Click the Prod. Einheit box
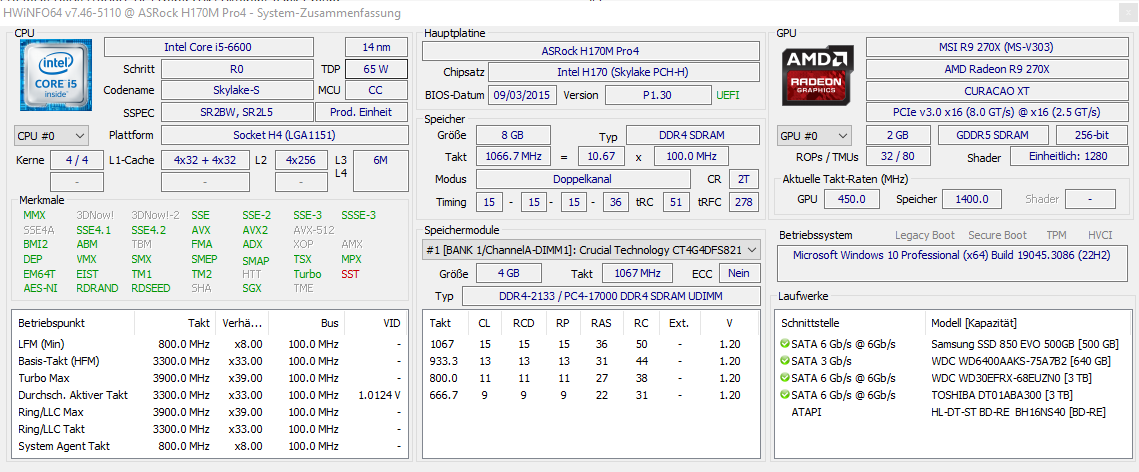 (x=362, y=113)
